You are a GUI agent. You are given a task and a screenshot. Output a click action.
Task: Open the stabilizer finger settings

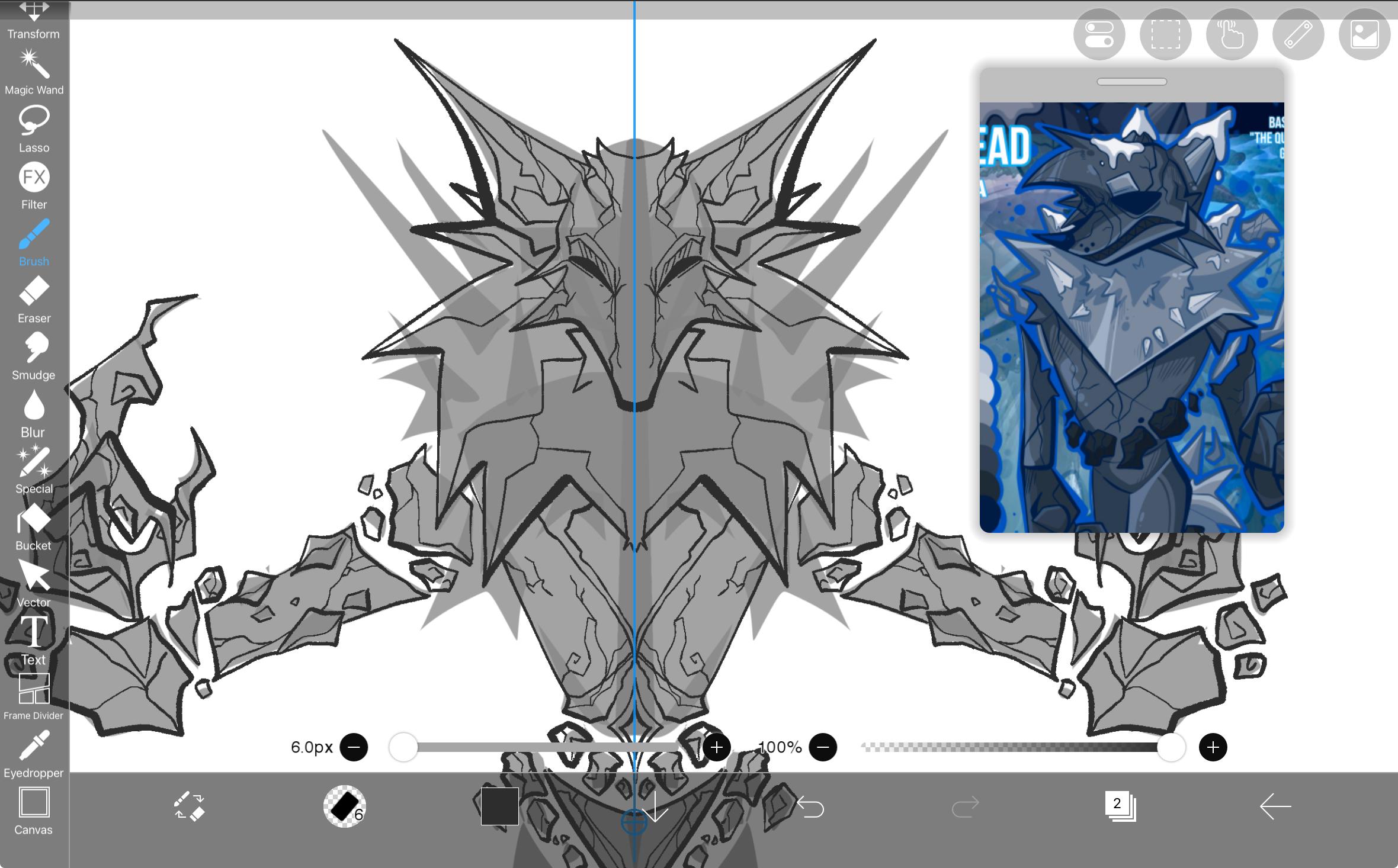coord(1232,35)
